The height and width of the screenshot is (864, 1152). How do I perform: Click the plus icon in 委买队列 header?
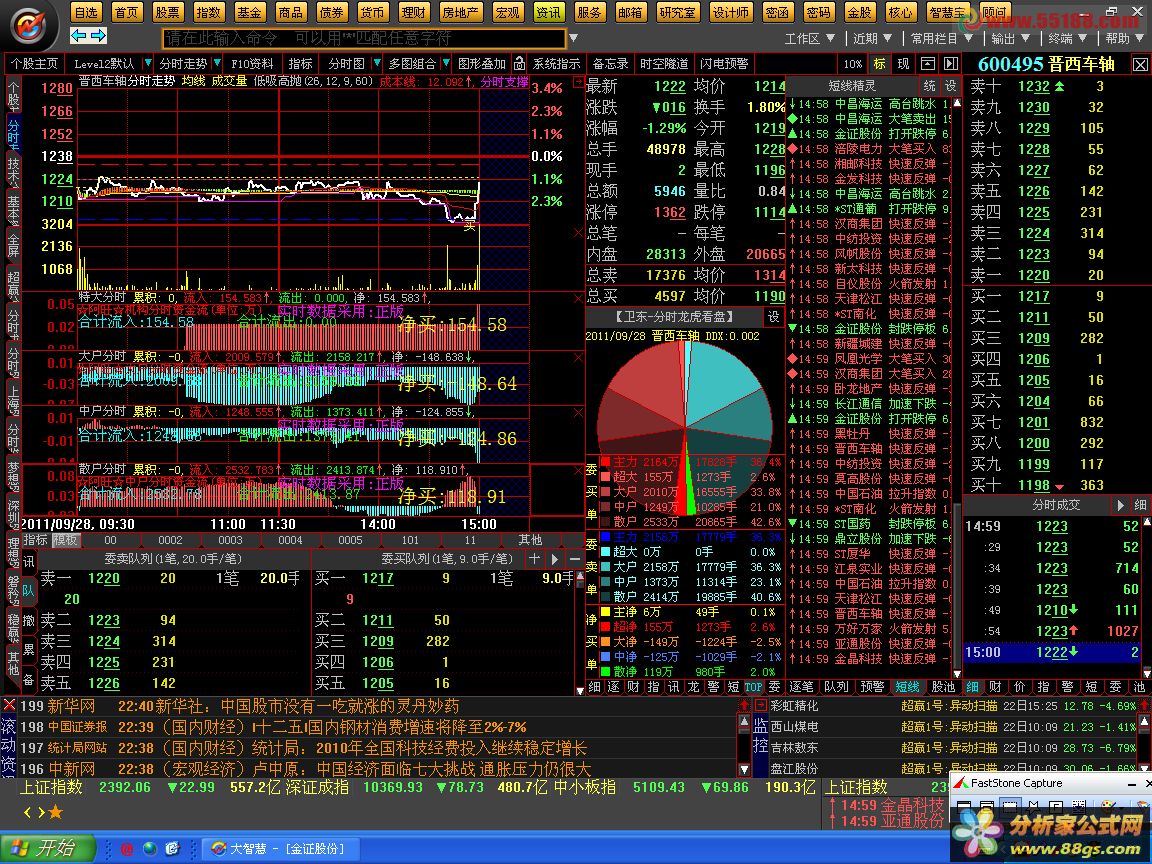[x=534, y=559]
